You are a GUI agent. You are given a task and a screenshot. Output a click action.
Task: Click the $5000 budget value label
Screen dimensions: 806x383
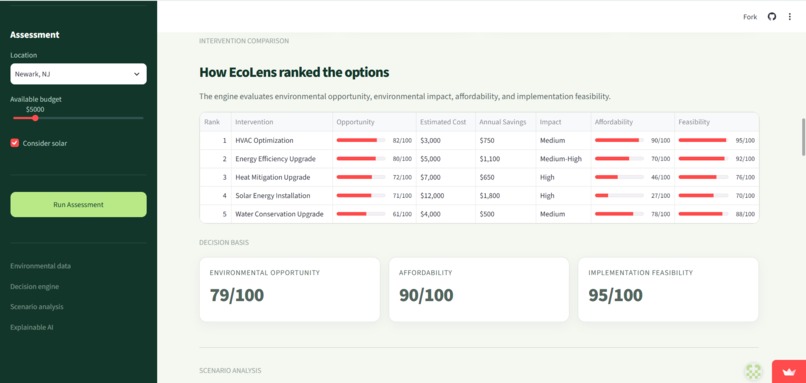[35, 110]
